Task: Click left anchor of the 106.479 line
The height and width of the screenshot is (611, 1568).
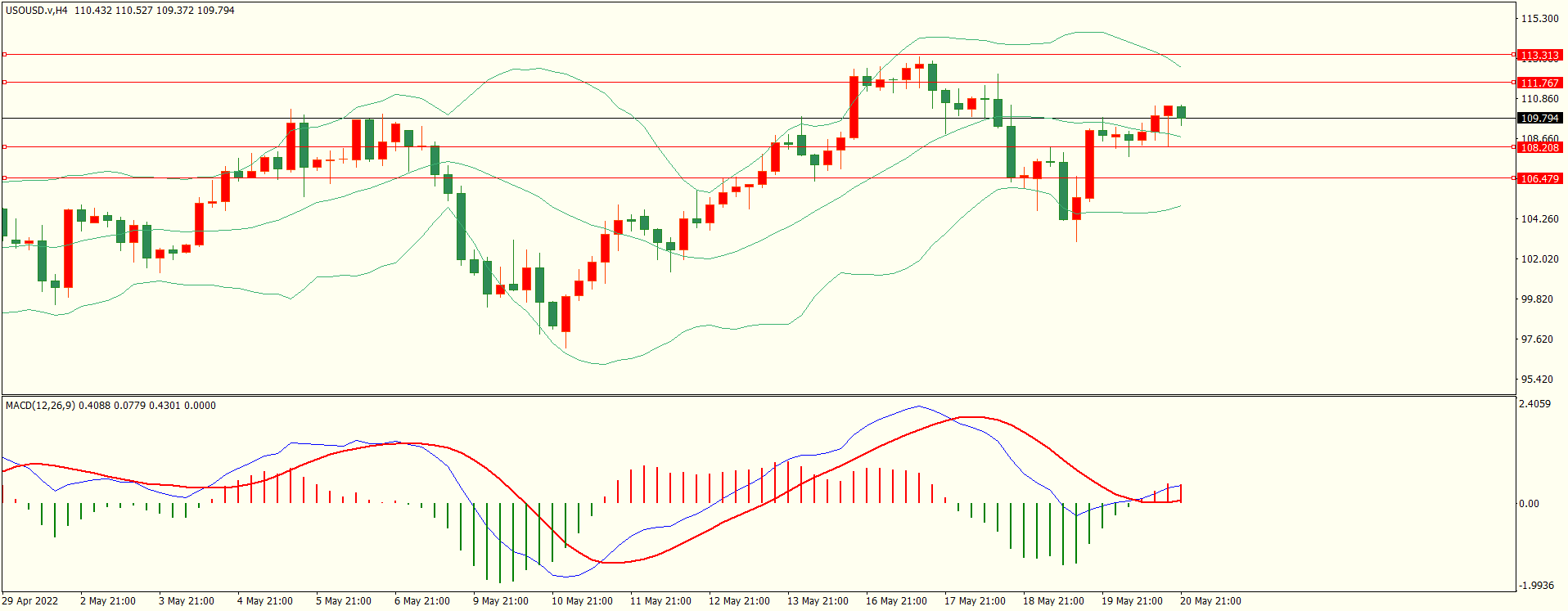Action: [x=4, y=178]
